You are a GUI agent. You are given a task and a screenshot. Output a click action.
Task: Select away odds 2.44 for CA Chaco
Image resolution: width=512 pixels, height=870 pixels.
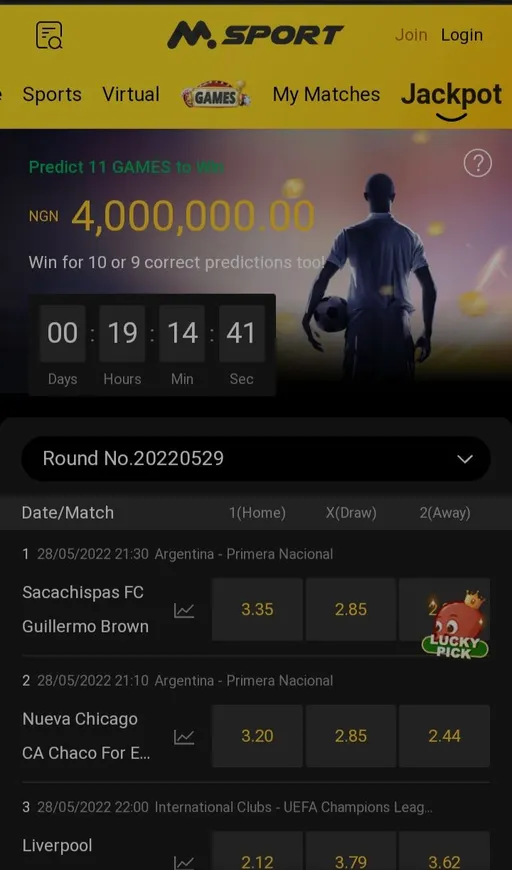click(444, 736)
